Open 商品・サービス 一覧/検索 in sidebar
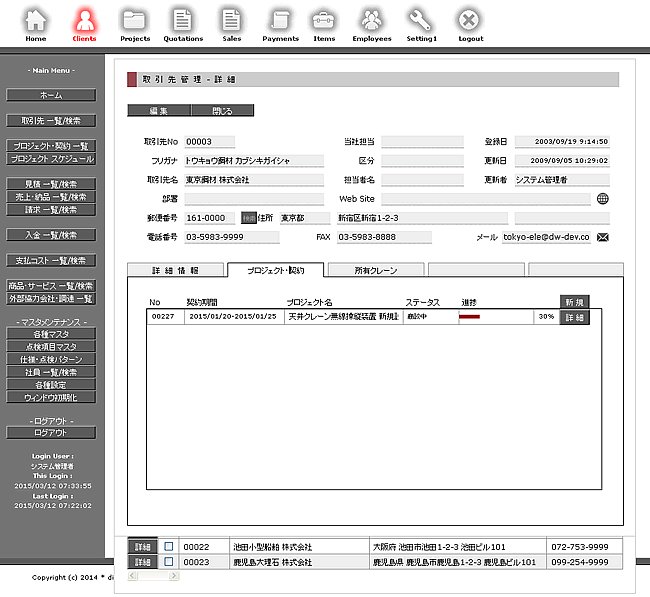 [51, 286]
